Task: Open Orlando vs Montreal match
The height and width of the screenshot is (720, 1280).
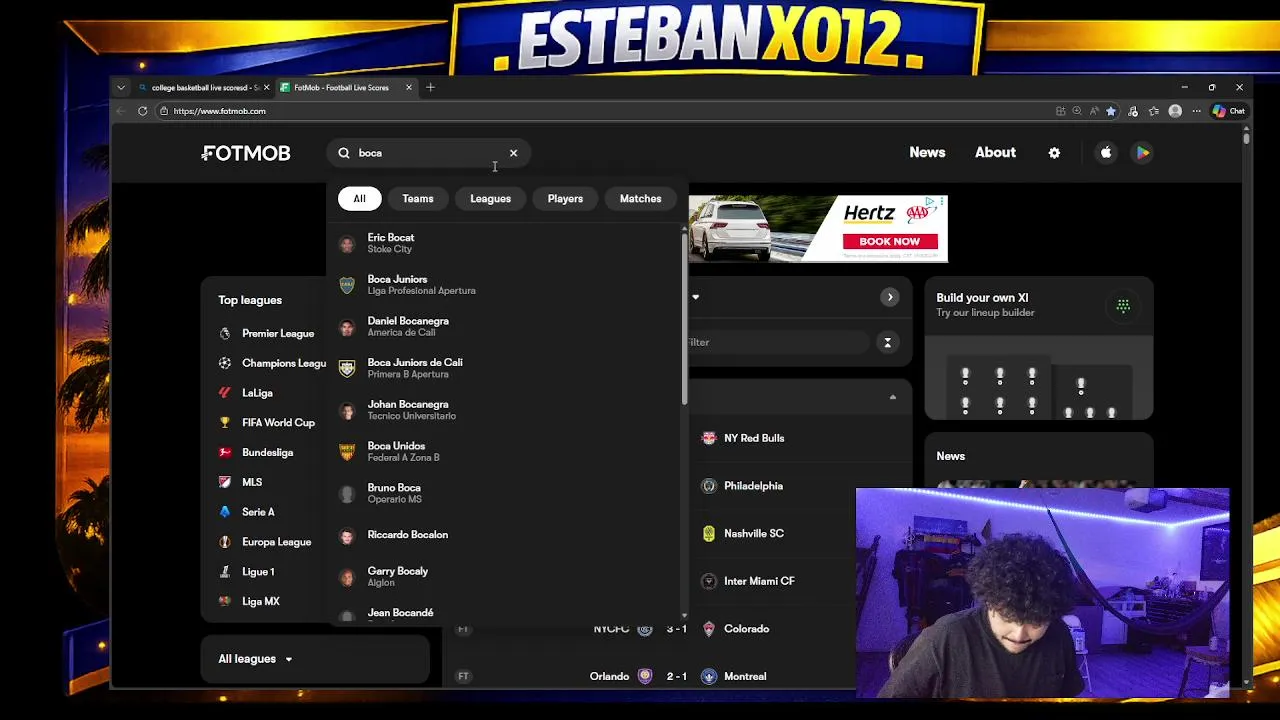Action: pos(677,676)
